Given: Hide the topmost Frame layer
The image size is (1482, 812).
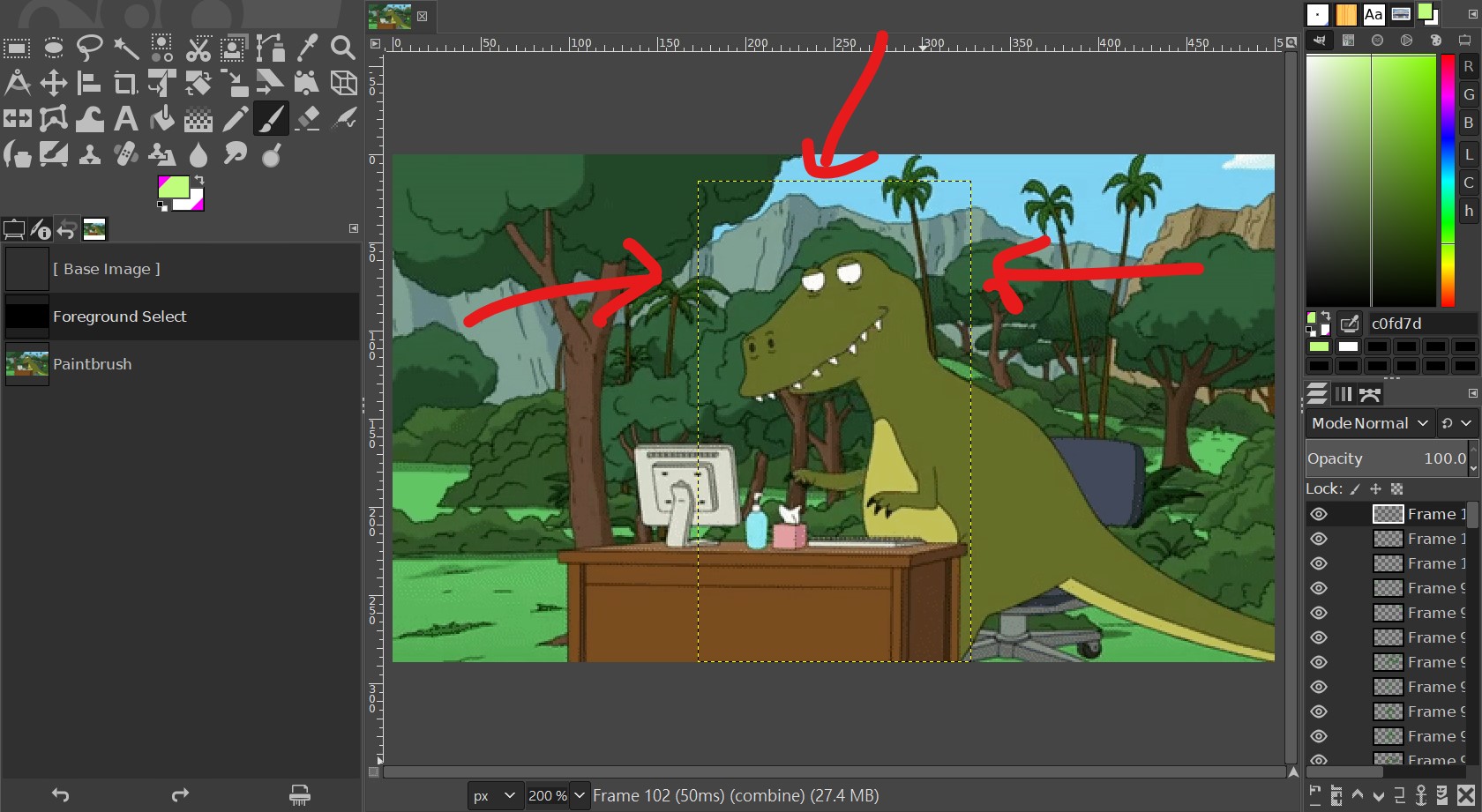Looking at the screenshot, I should click(x=1319, y=514).
